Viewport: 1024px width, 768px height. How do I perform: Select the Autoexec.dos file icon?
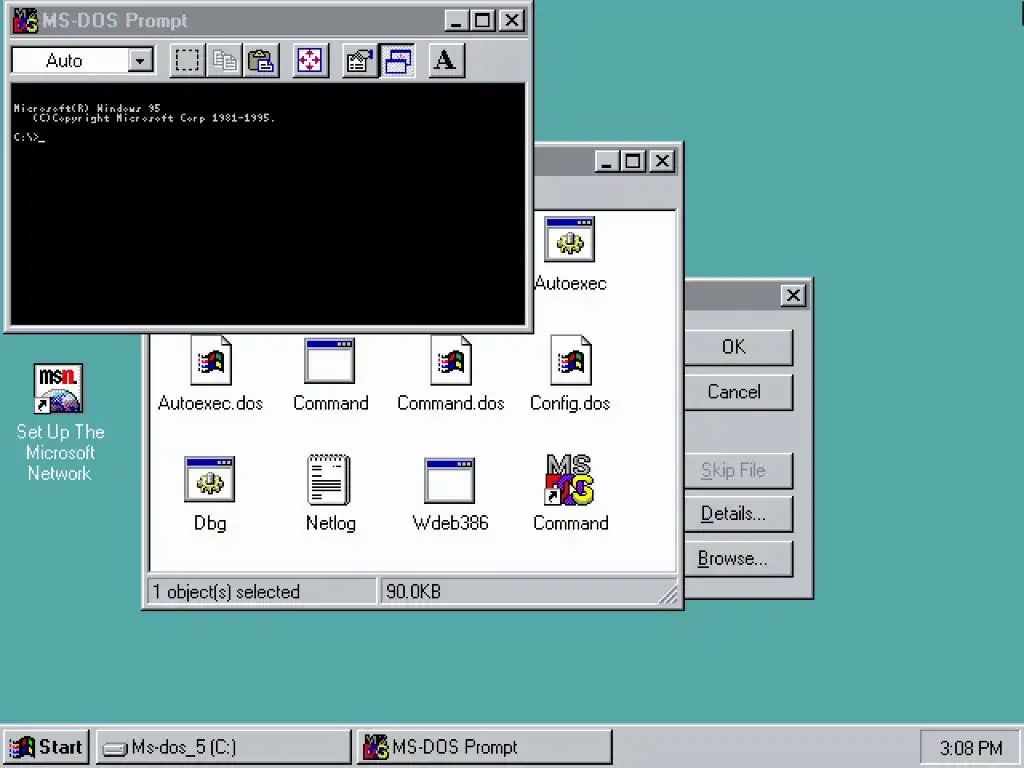(211, 360)
